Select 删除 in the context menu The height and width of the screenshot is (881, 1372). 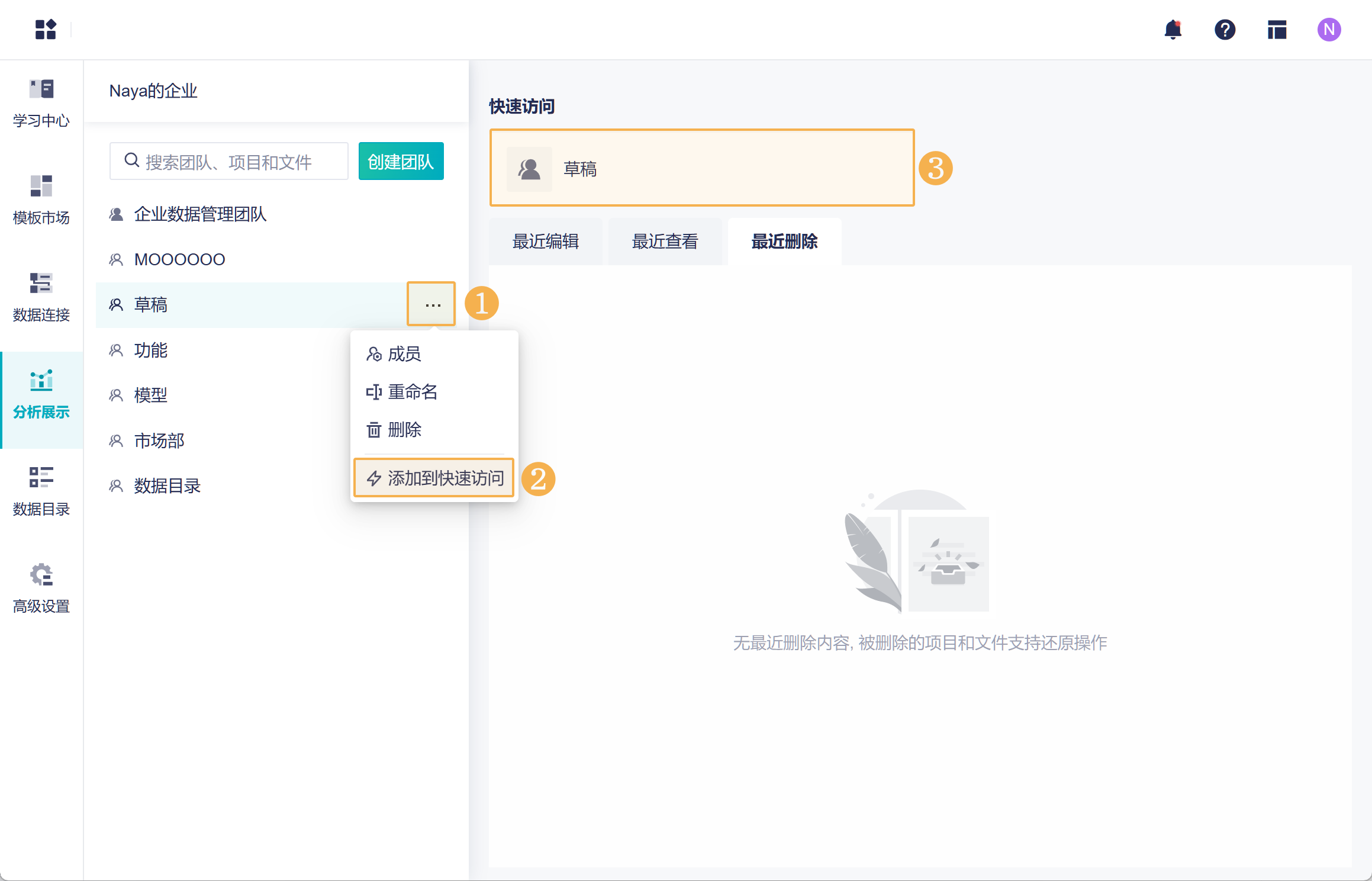coord(404,430)
